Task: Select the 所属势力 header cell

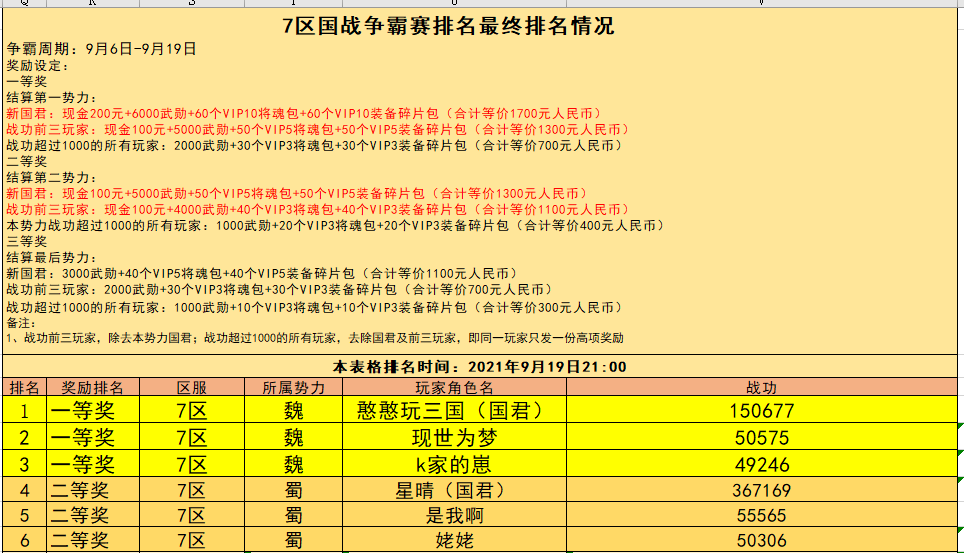Action: click(x=293, y=387)
